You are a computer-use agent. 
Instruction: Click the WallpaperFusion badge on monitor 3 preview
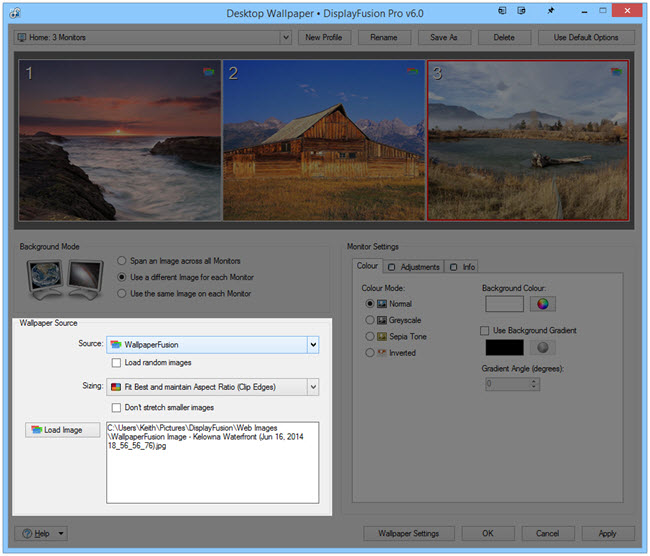click(616, 72)
